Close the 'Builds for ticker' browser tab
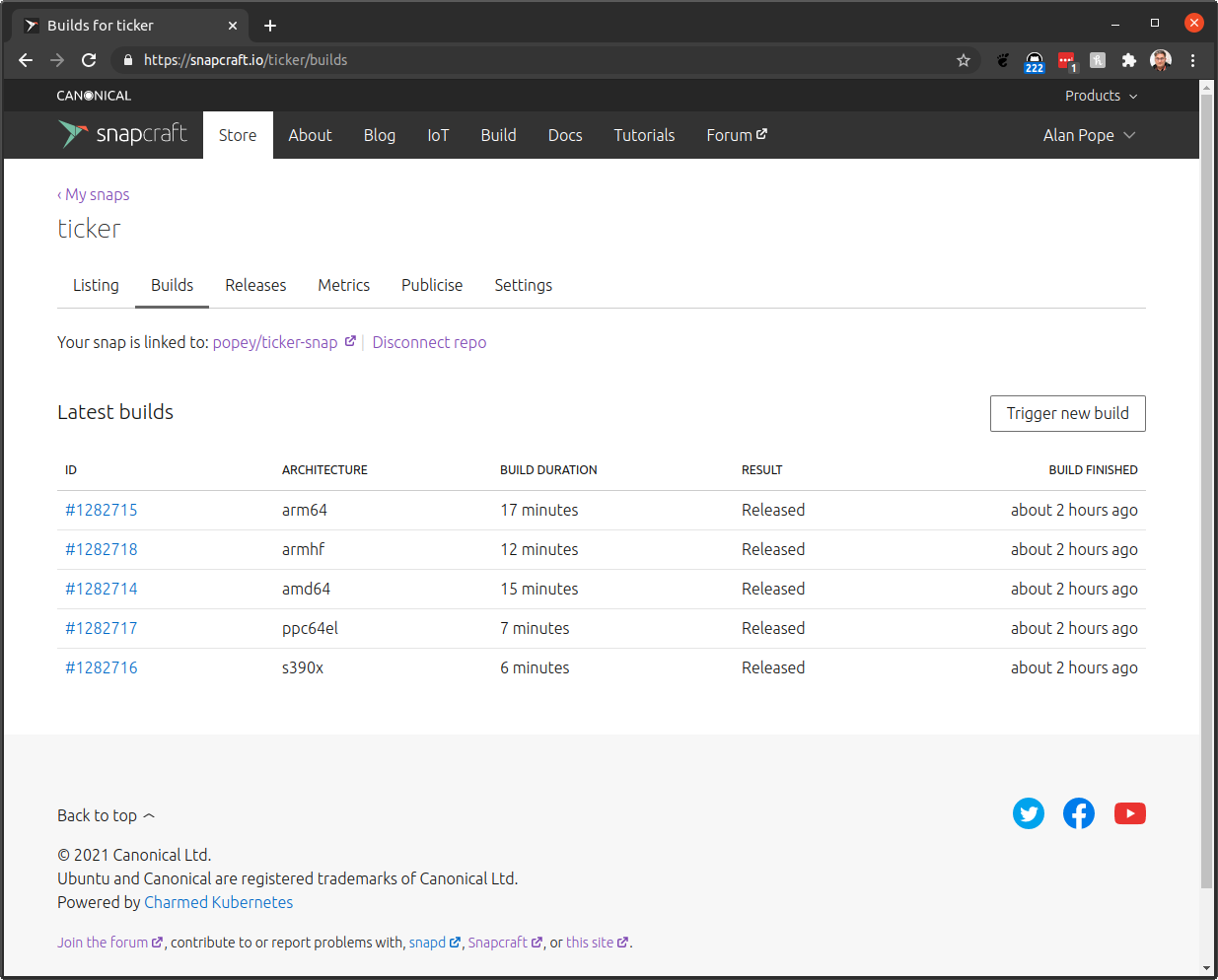The image size is (1218, 980). (x=233, y=26)
